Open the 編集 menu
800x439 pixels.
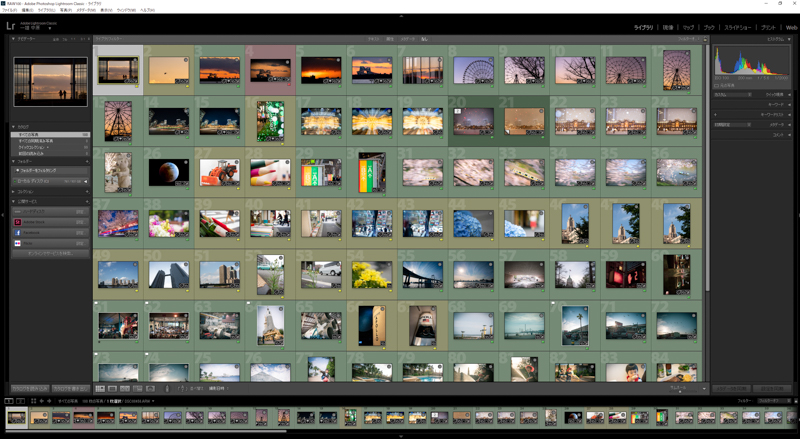pos(28,10)
